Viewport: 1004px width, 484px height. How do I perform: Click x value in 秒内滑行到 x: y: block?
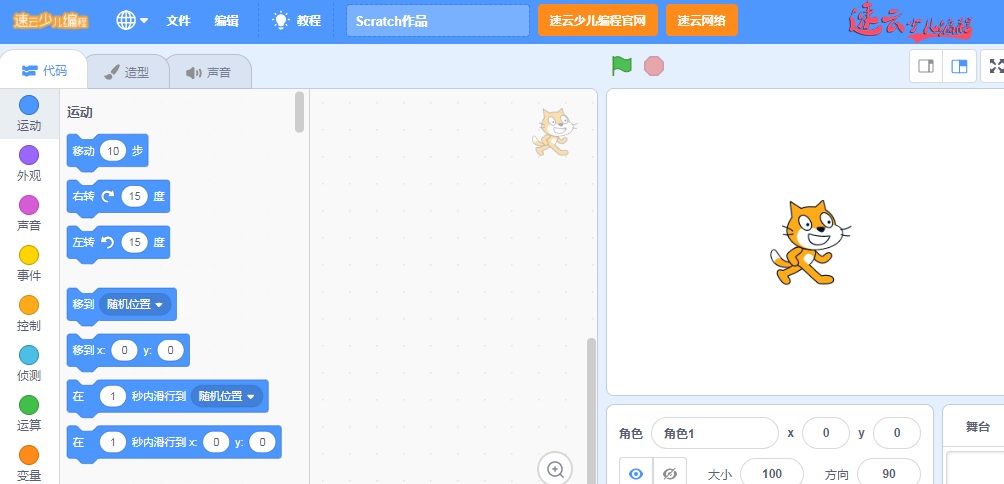(216, 442)
